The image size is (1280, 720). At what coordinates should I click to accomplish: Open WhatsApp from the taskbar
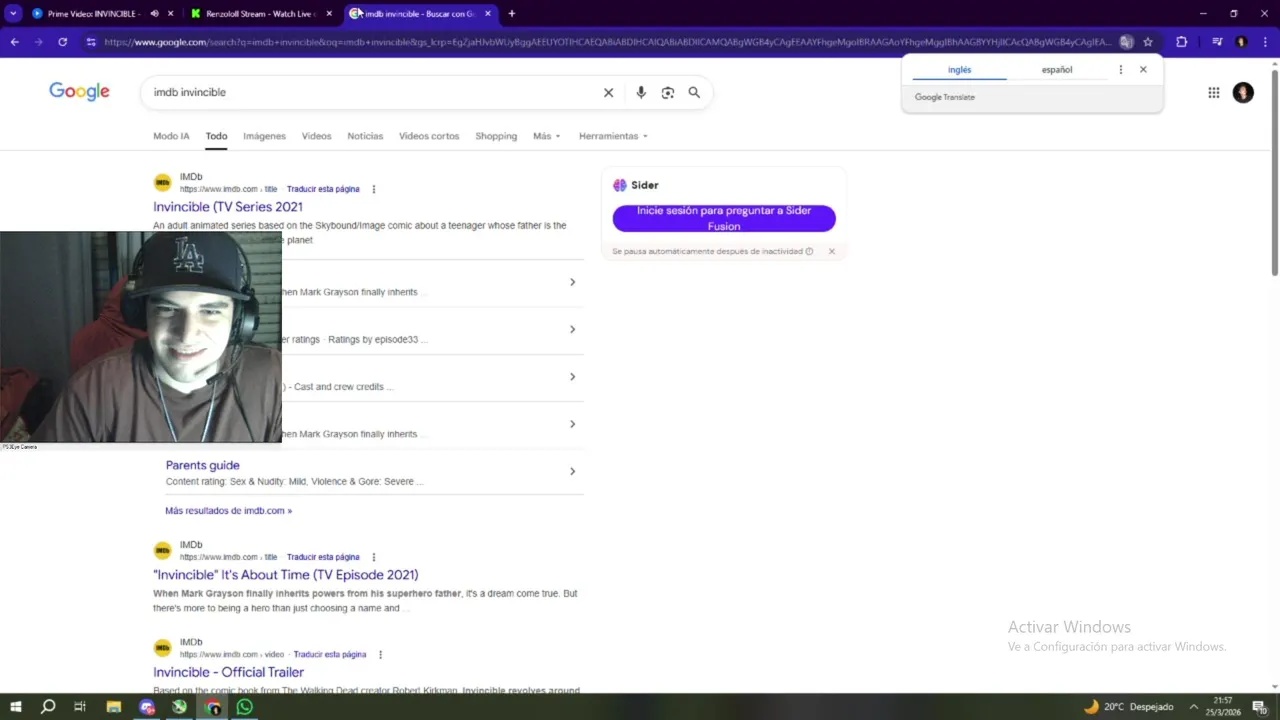pyautogui.click(x=244, y=707)
